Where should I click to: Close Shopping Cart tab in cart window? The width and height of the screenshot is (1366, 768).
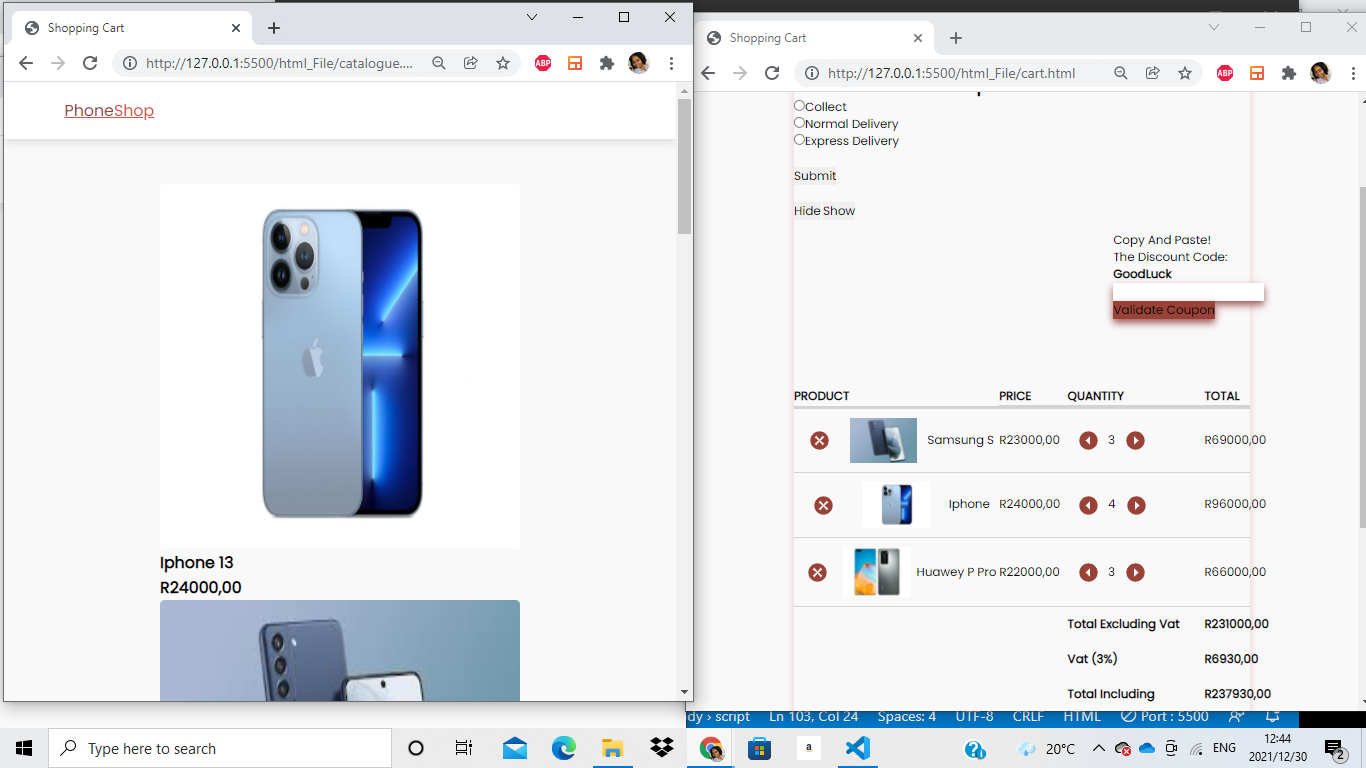(x=918, y=38)
